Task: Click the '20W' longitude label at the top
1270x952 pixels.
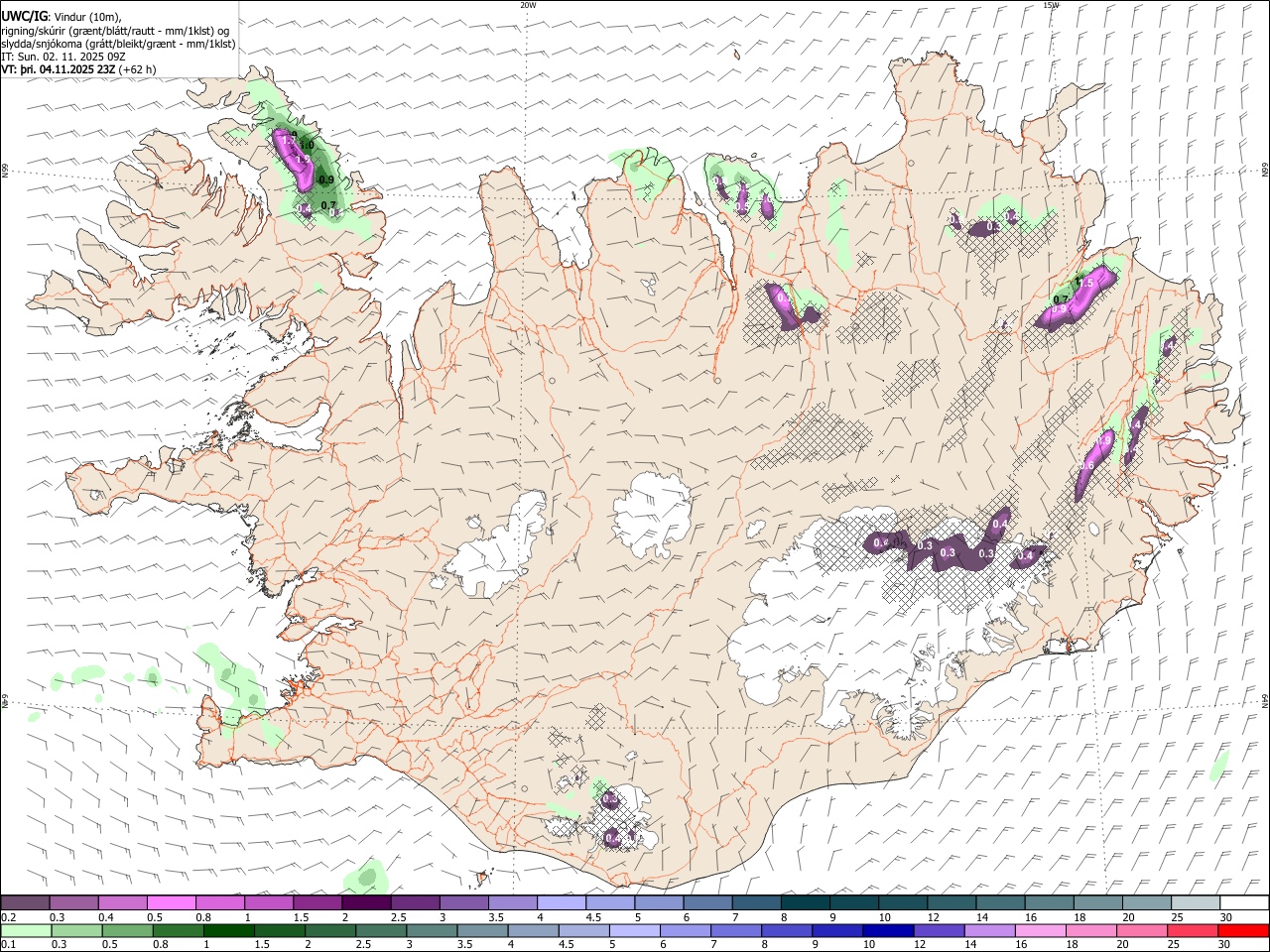Action: (528, 5)
